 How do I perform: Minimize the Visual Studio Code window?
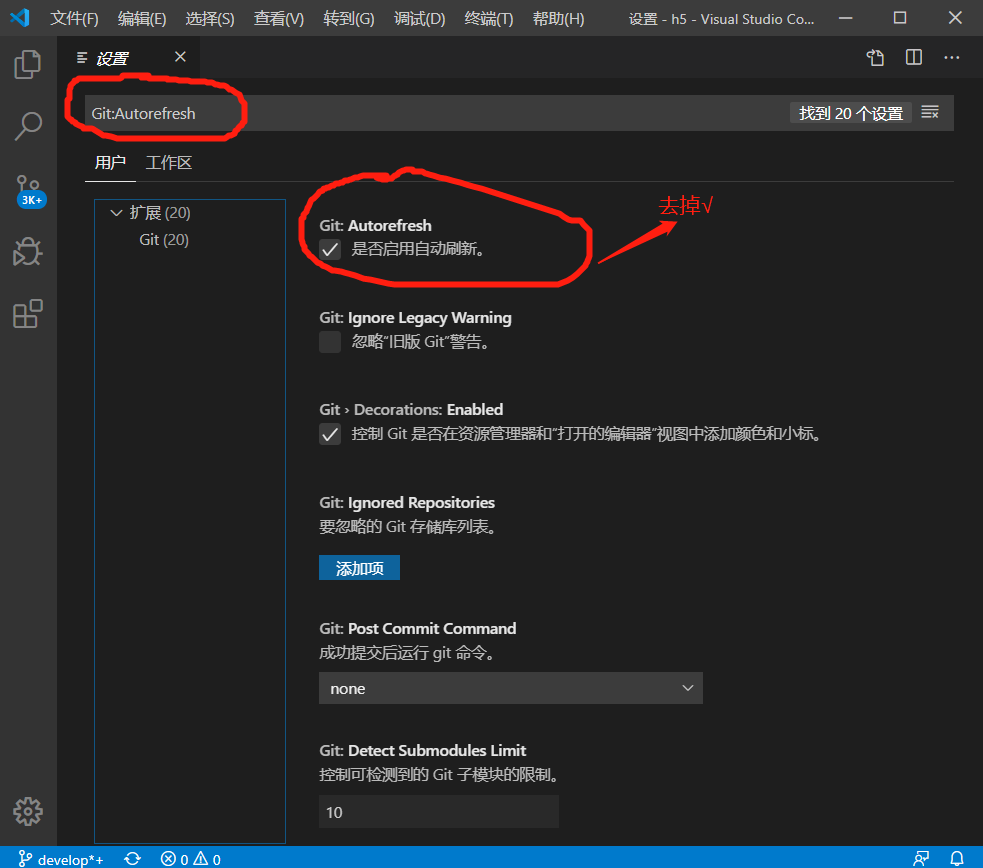(x=846, y=18)
